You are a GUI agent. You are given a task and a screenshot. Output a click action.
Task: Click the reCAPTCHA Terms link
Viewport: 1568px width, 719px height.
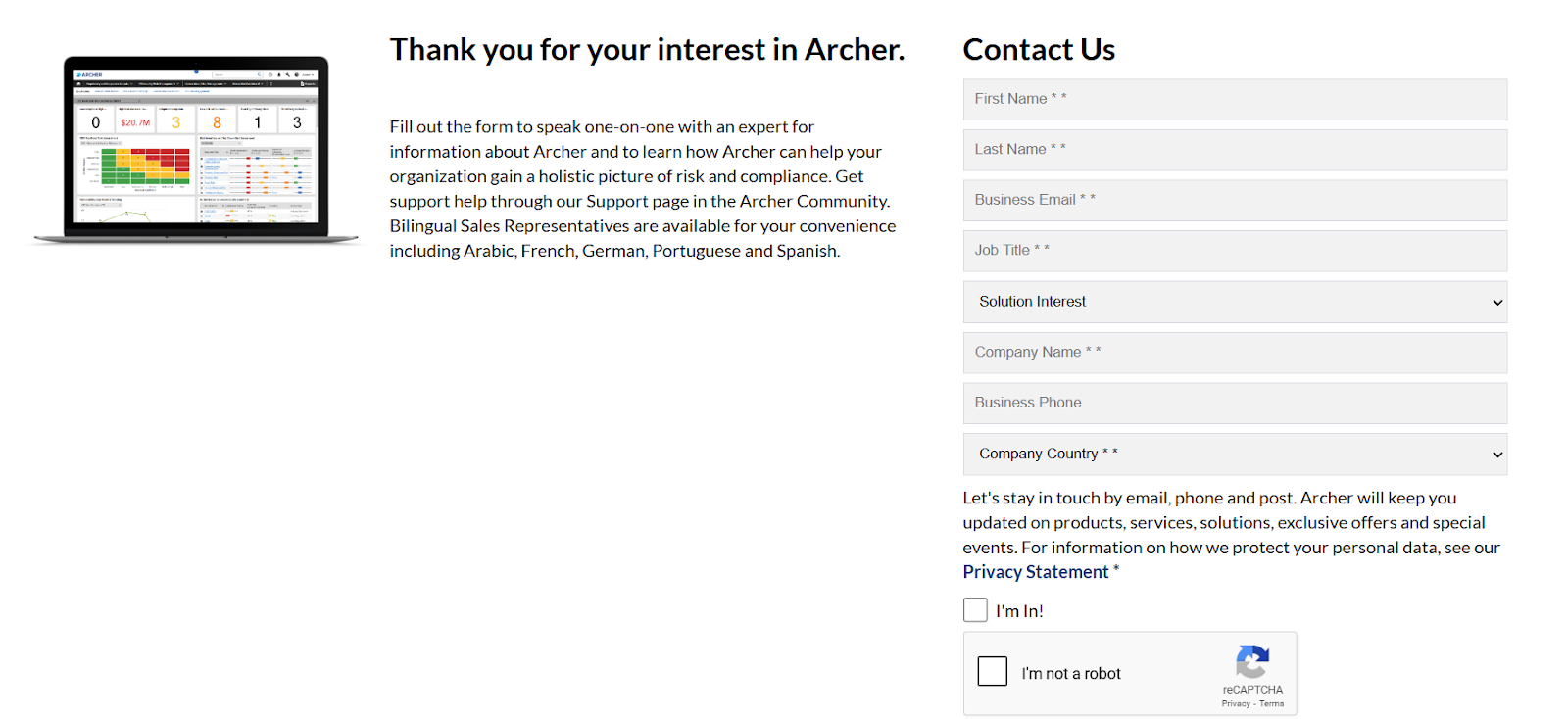click(x=1272, y=704)
